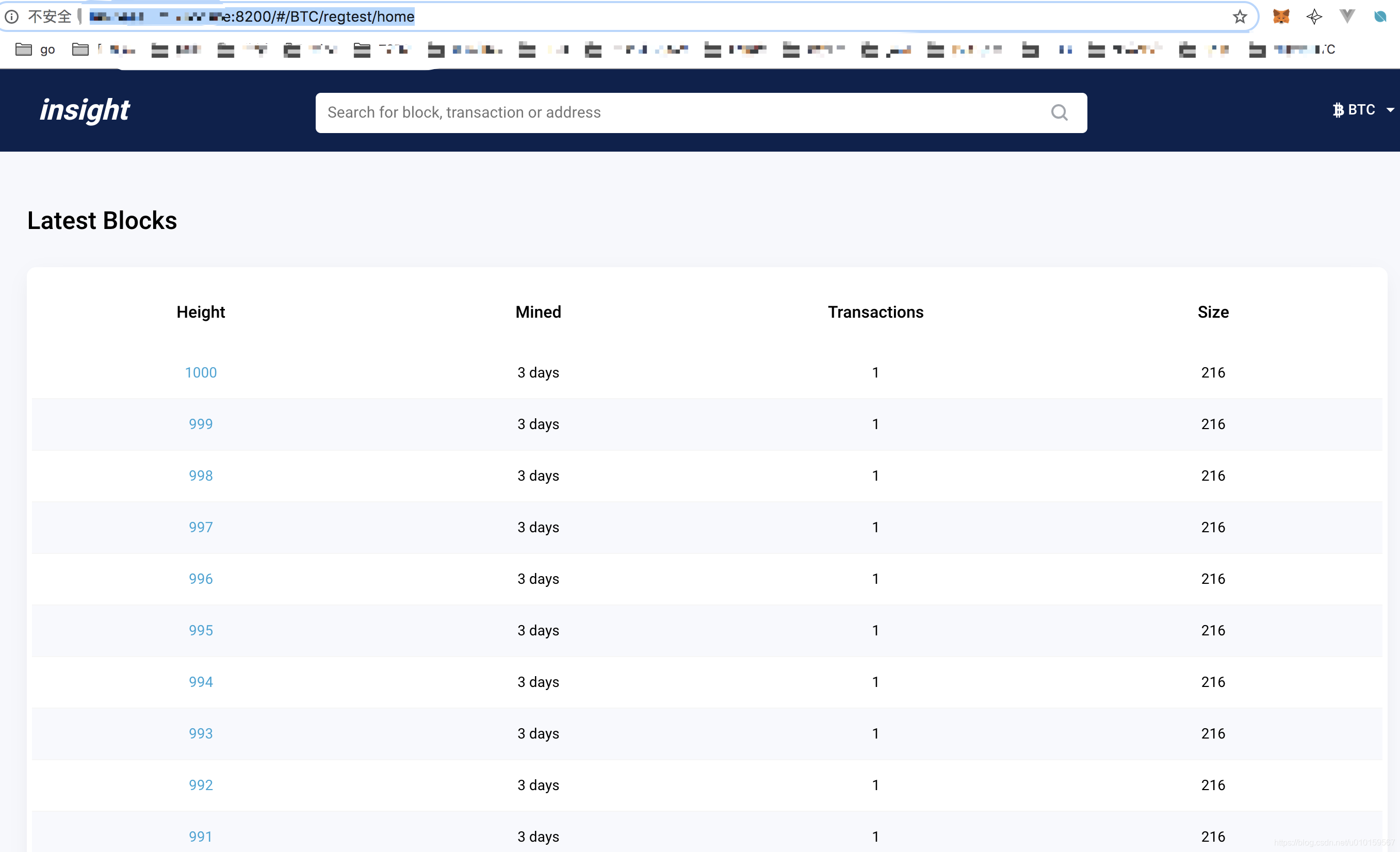Open block 998 from Latest Blocks

pos(201,476)
